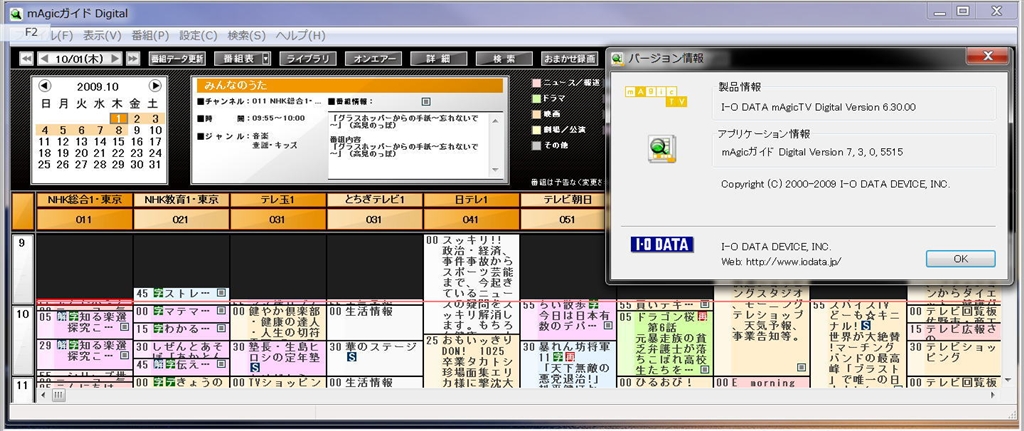This screenshot has height=431, width=1024.
Task: Jump back with the double-left arrow button
Action: (27, 59)
